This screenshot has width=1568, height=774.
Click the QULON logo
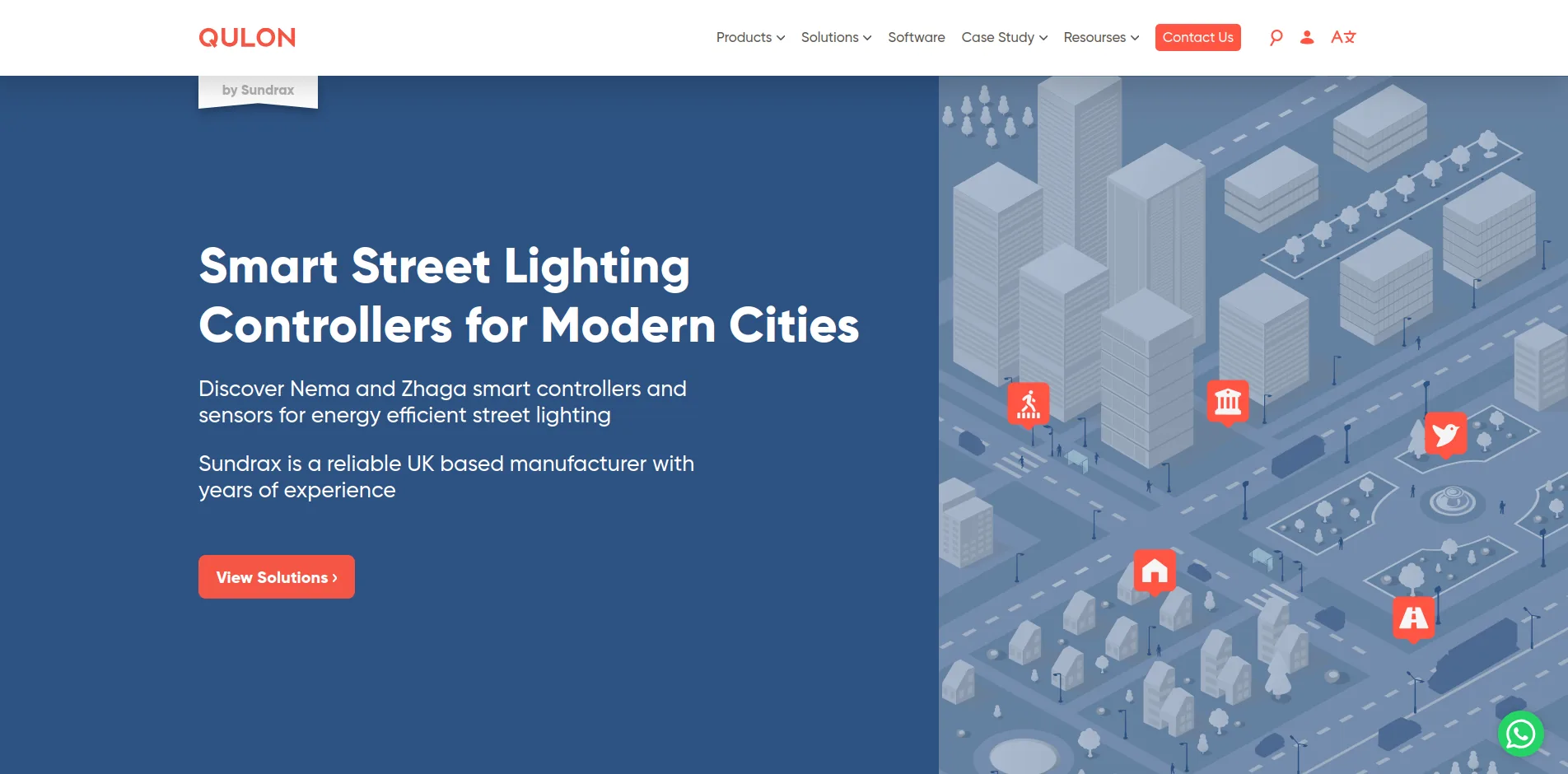247,38
